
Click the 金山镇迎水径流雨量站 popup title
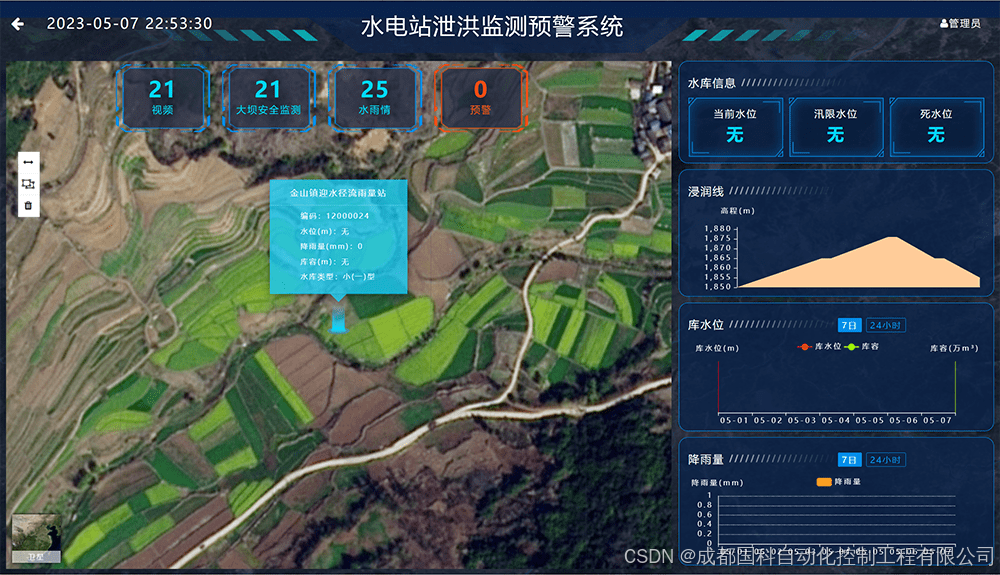[x=338, y=193]
